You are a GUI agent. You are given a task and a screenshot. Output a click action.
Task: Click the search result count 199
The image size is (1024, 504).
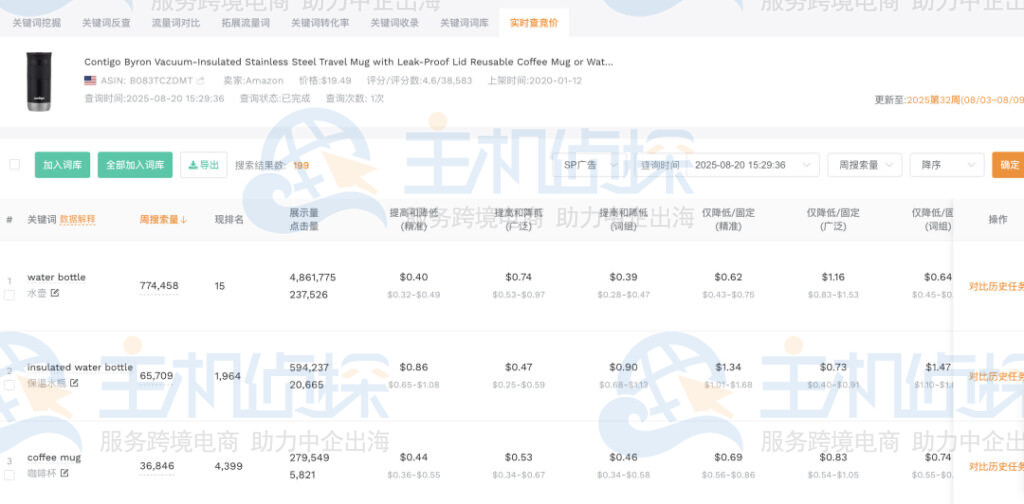(x=301, y=165)
